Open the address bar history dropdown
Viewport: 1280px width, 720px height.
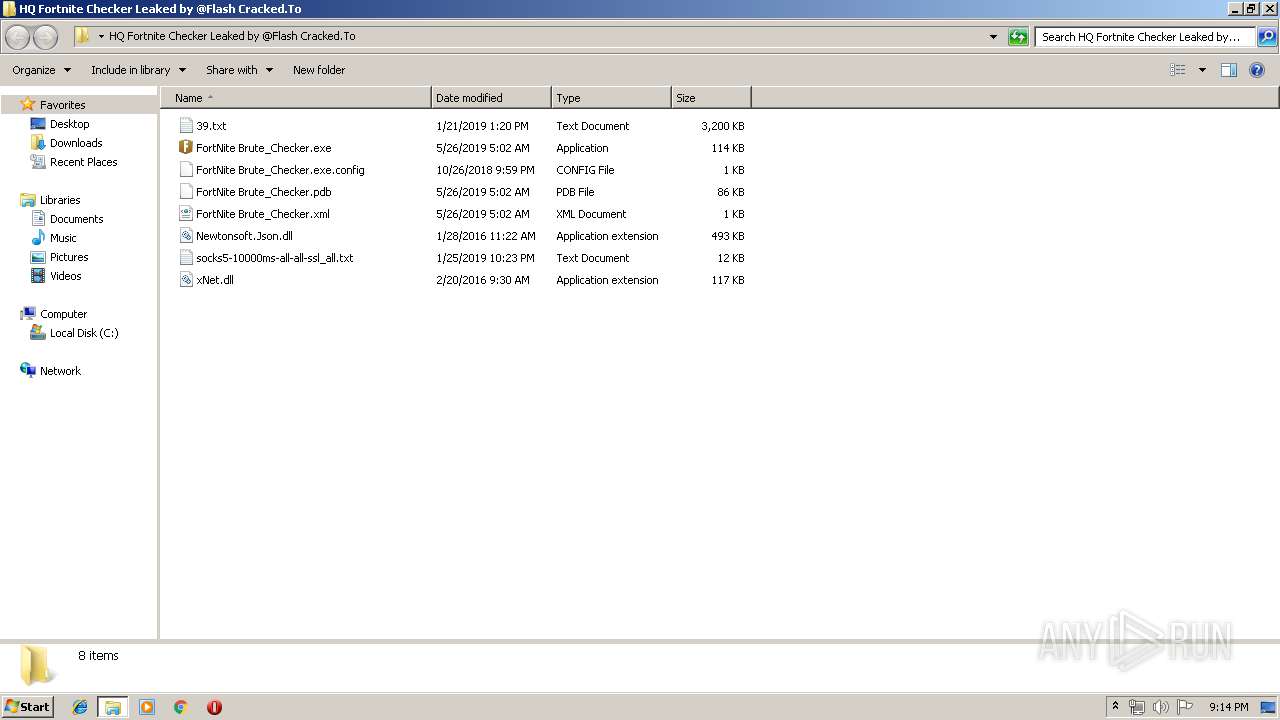[993, 37]
